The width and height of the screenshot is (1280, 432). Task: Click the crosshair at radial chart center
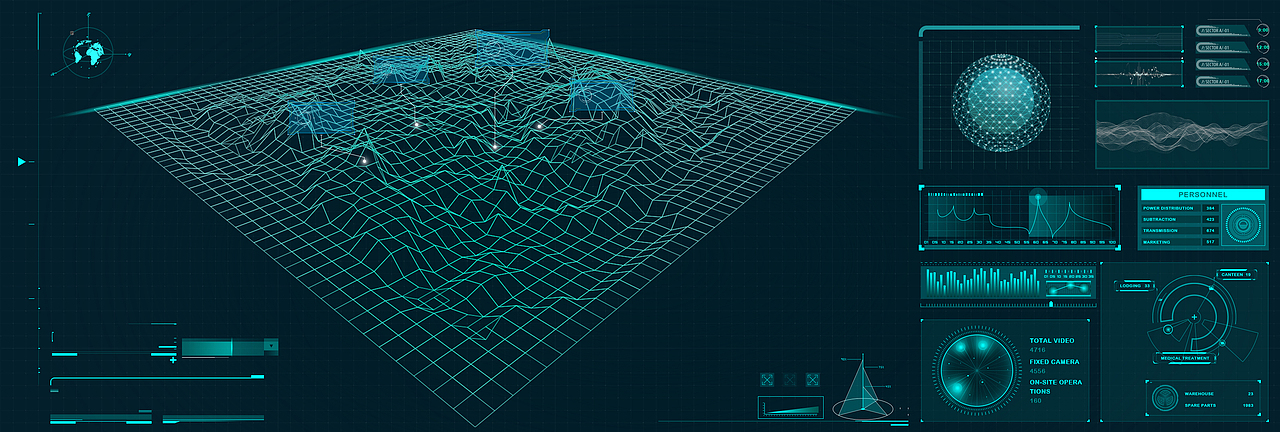1193,316
